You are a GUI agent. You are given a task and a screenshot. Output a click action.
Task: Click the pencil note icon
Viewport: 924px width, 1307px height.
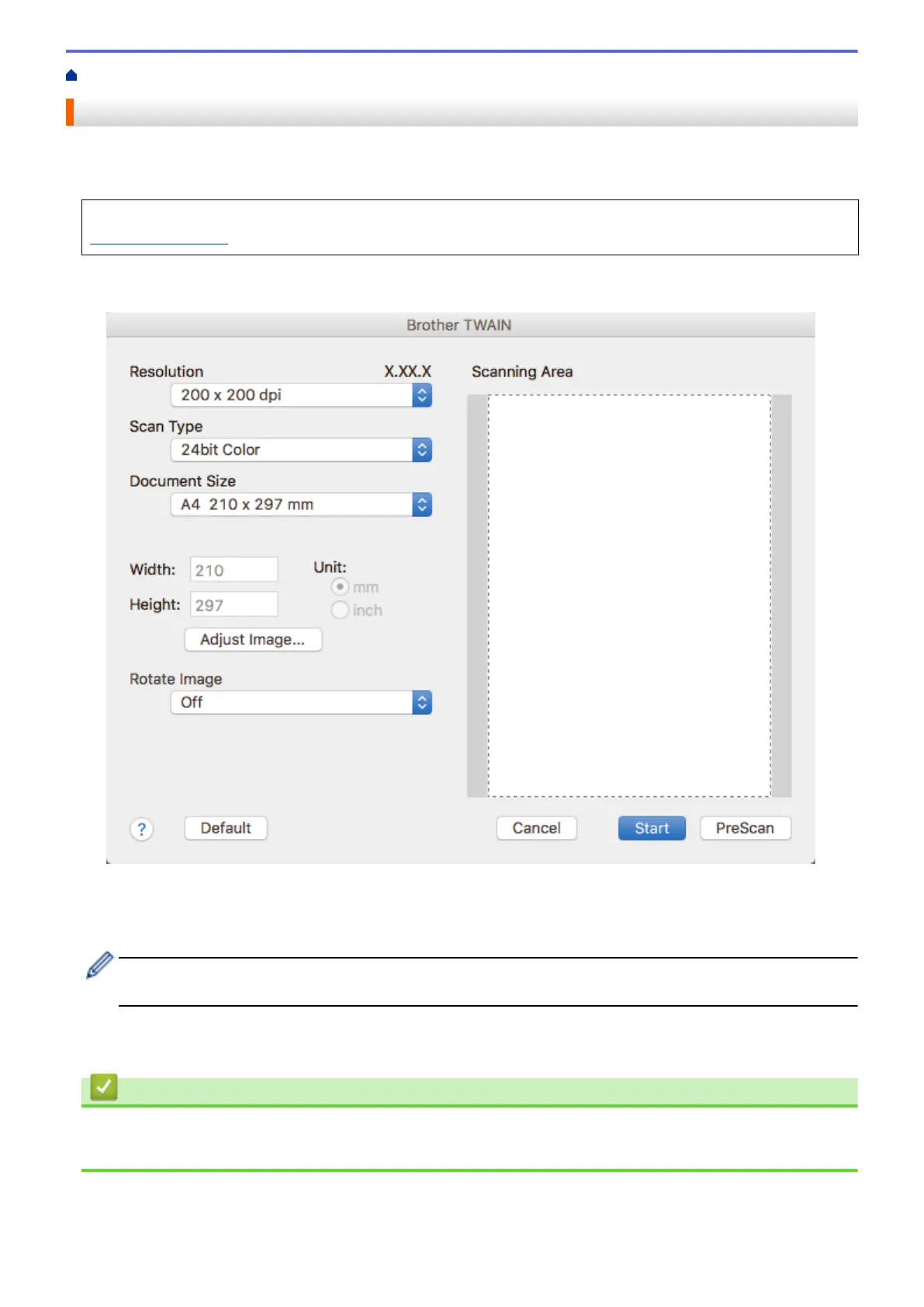click(x=99, y=966)
